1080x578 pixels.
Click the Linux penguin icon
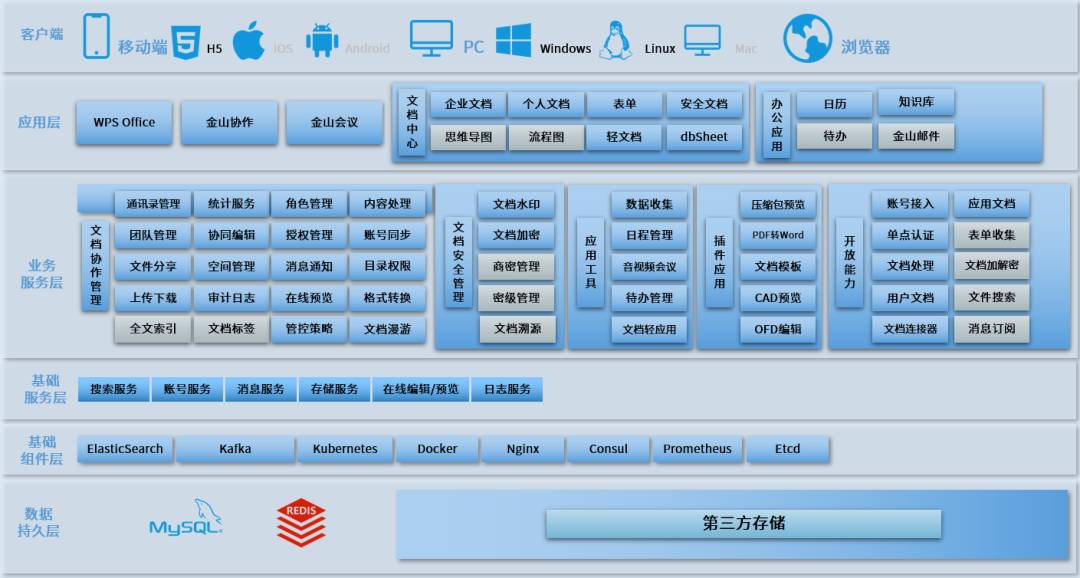pyautogui.click(x=616, y=41)
